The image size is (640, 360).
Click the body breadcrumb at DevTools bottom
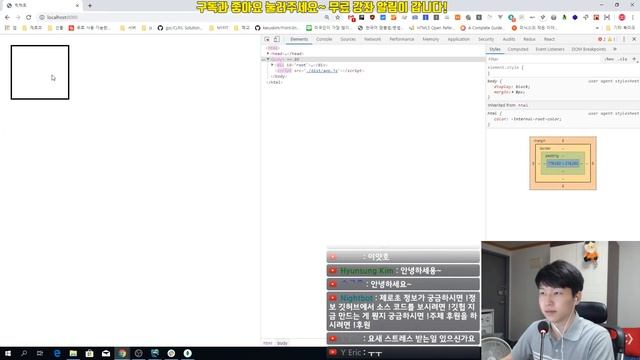click(x=282, y=343)
